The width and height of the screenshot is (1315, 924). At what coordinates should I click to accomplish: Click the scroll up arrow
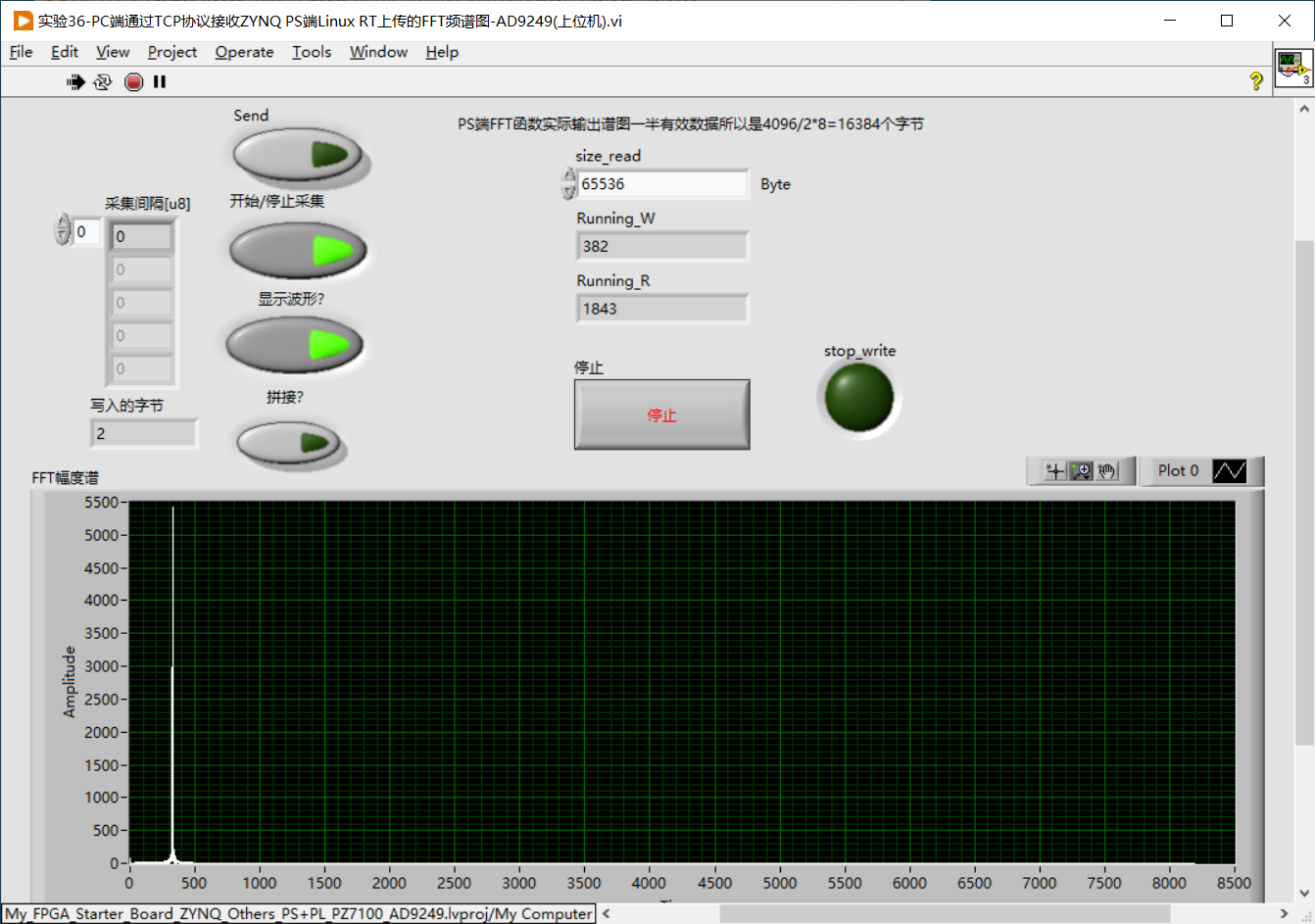1304,110
